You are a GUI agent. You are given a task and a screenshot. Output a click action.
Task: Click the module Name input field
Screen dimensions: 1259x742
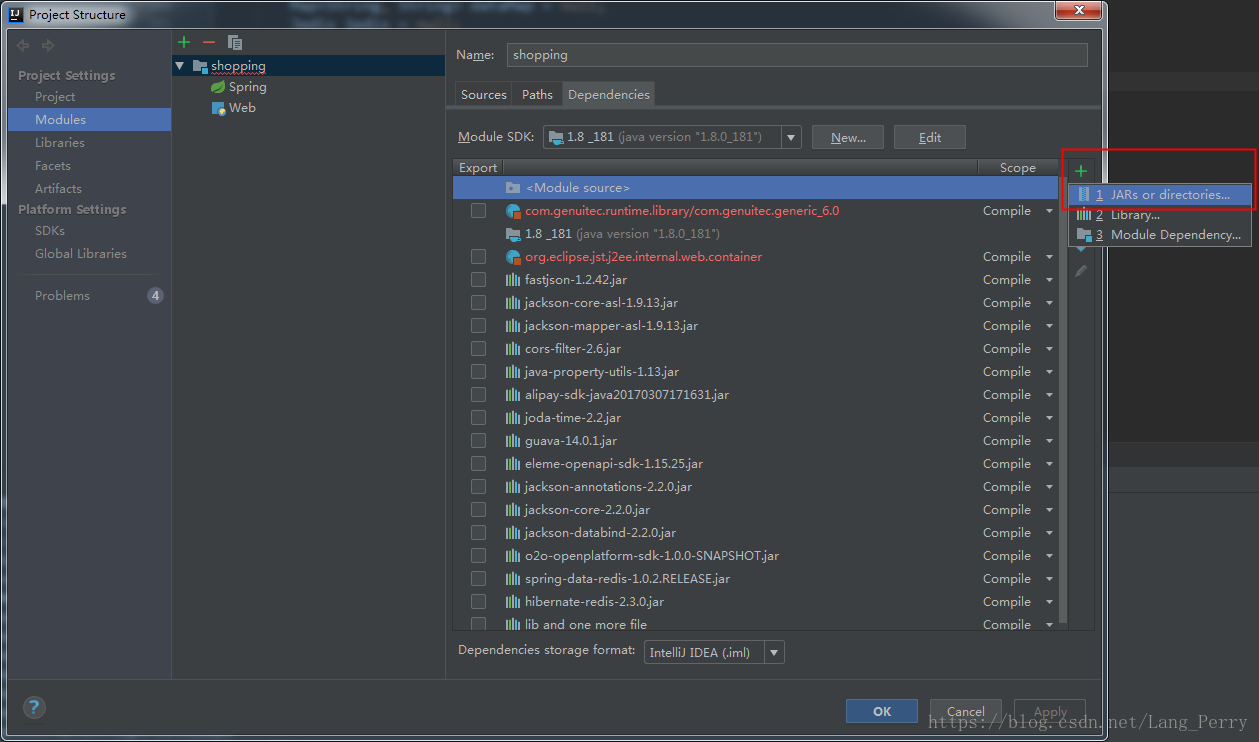(x=797, y=55)
